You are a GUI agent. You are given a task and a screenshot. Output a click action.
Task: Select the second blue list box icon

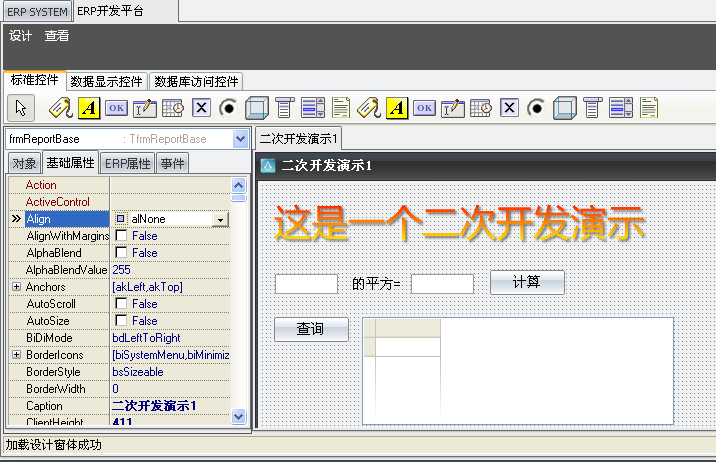click(x=621, y=108)
